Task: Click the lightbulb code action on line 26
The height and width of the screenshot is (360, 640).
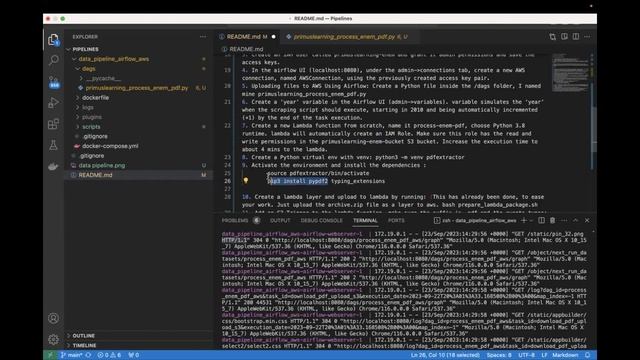Action: 246,180
